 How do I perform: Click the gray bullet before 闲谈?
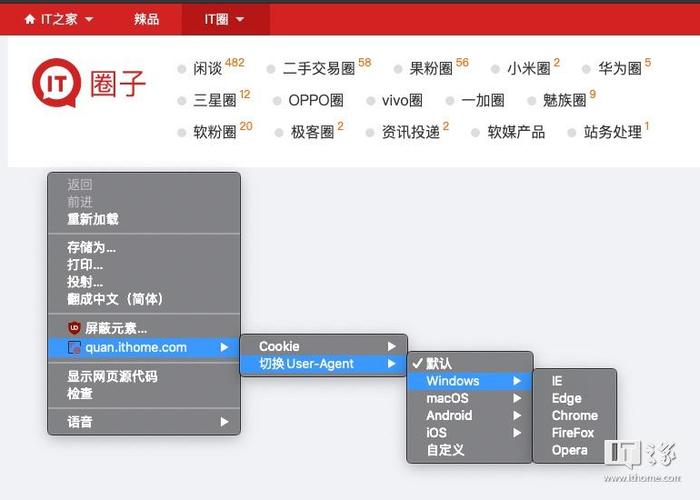182,69
